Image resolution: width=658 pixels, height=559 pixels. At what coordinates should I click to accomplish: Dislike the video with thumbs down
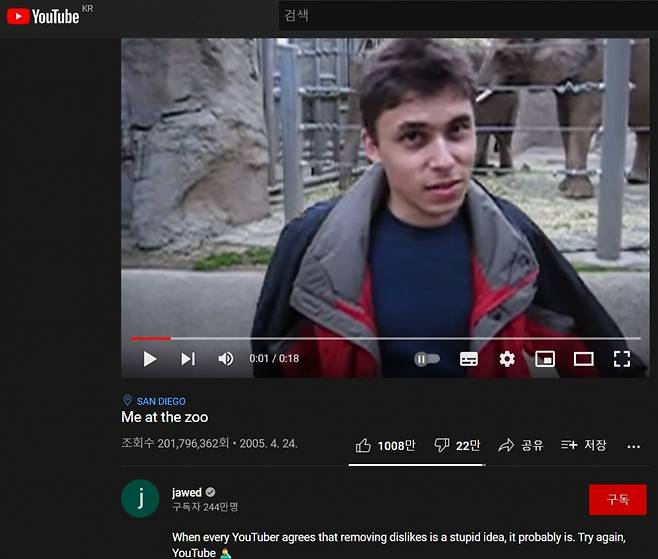point(457,445)
